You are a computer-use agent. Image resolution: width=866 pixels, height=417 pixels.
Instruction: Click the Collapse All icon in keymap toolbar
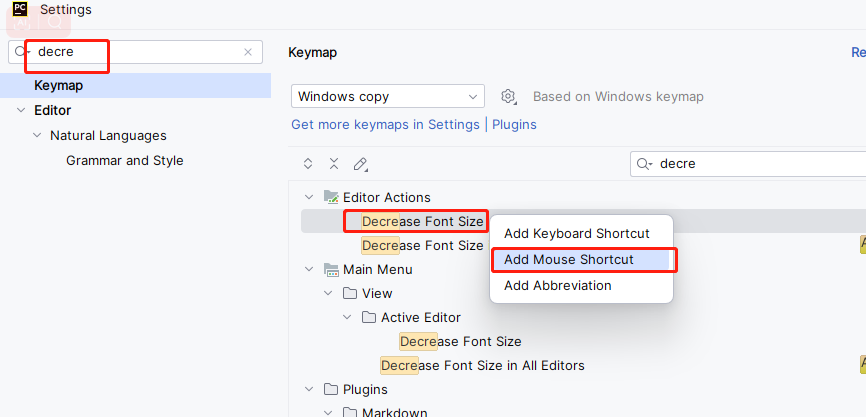(x=334, y=163)
